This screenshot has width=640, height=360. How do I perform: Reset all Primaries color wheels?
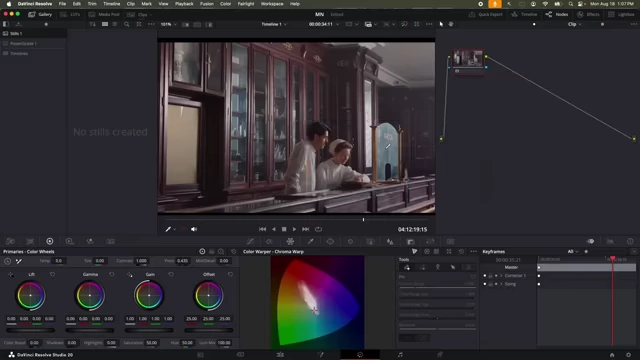click(x=233, y=251)
